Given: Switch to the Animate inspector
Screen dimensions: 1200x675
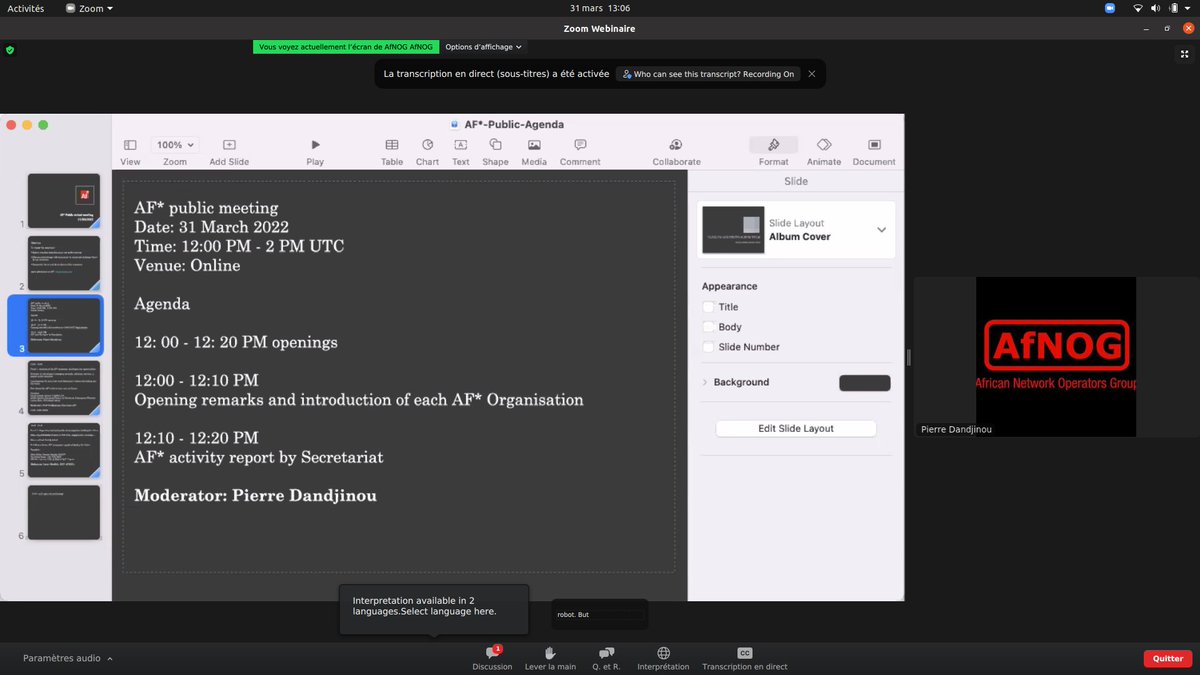Looking at the screenshot, I should (x=824, y=145).
